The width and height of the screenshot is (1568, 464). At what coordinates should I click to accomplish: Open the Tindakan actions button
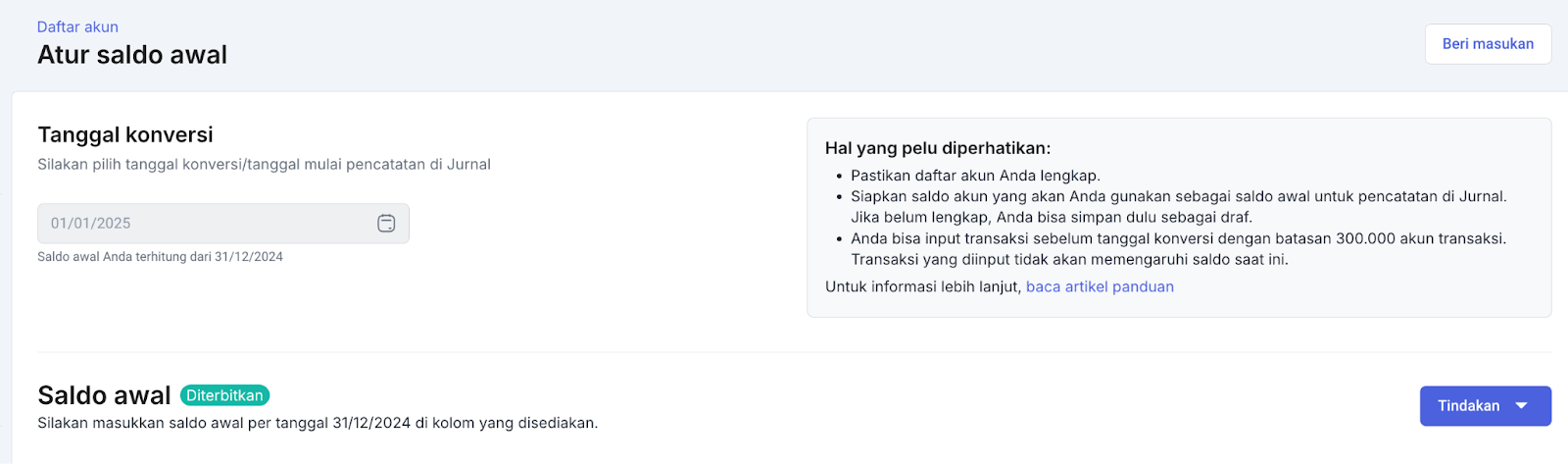[1469, 406]
